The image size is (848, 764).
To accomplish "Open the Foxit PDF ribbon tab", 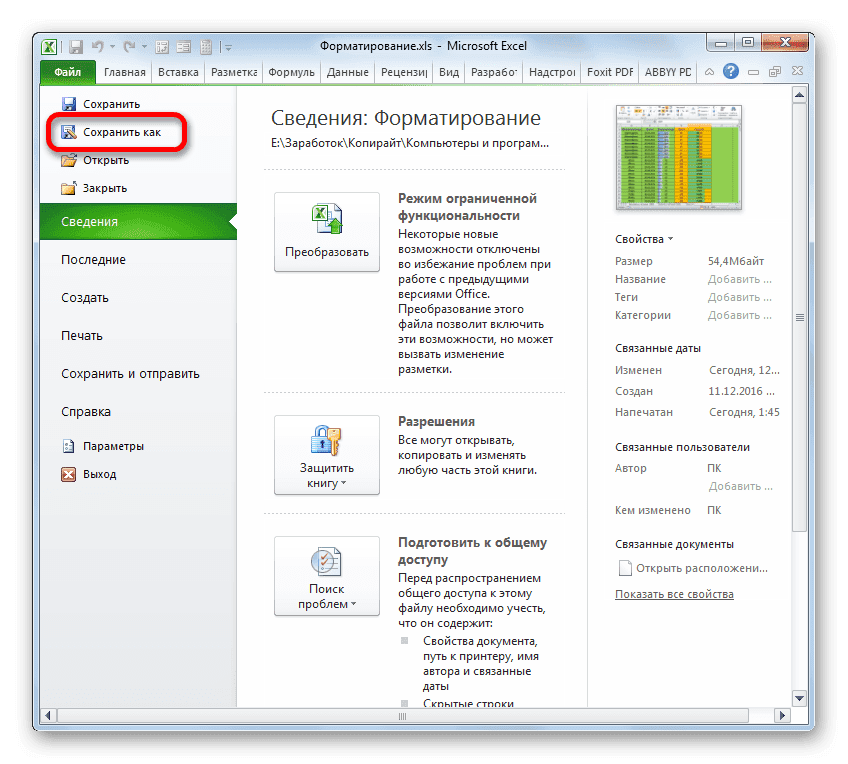I will tap(610, 72).
